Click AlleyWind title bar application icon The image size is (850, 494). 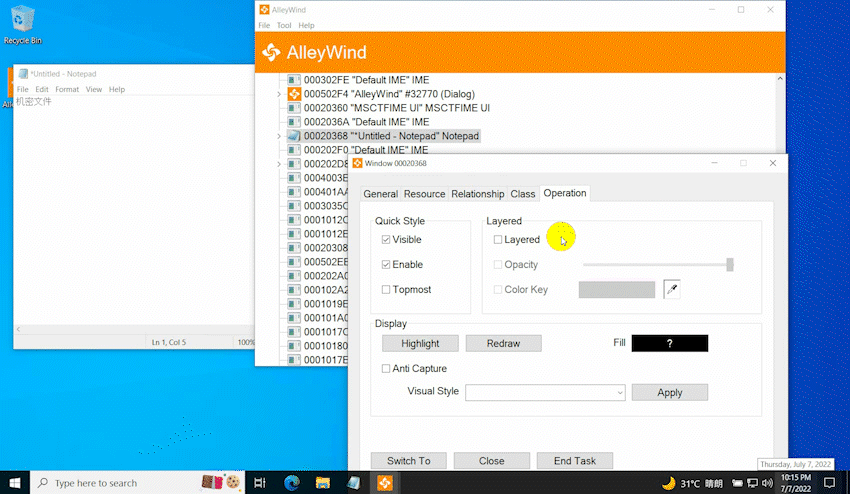point(265,10)
